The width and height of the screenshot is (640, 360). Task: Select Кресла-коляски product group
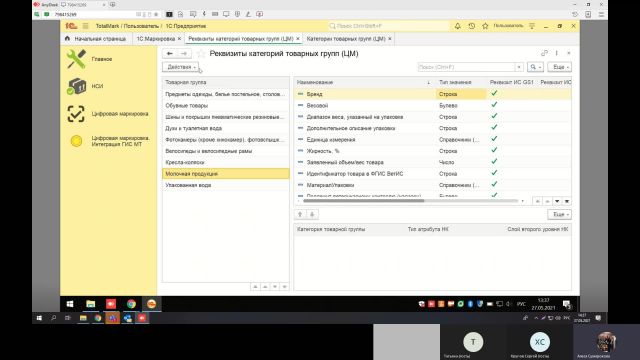click(226, 162)
